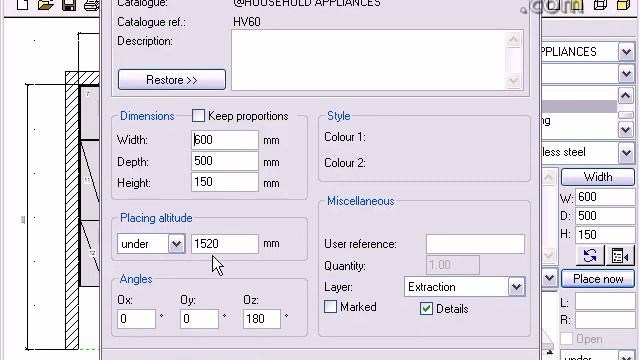Click Description box scroll up arrow

513,40
